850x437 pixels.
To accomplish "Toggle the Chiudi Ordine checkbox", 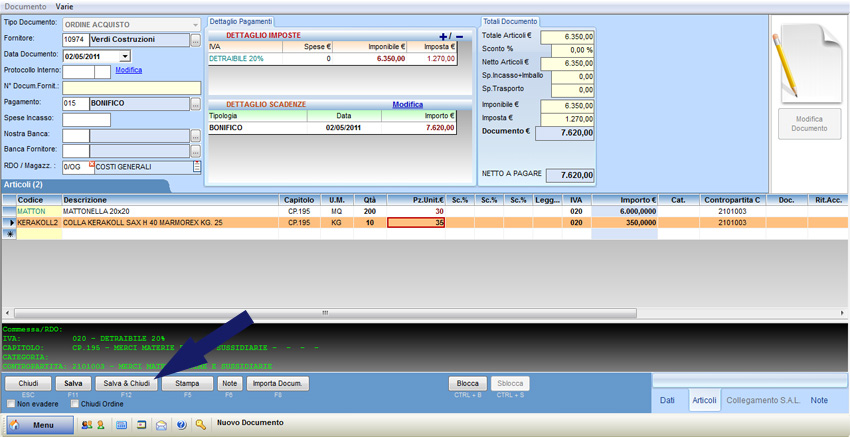I will [x=74, y=404].
